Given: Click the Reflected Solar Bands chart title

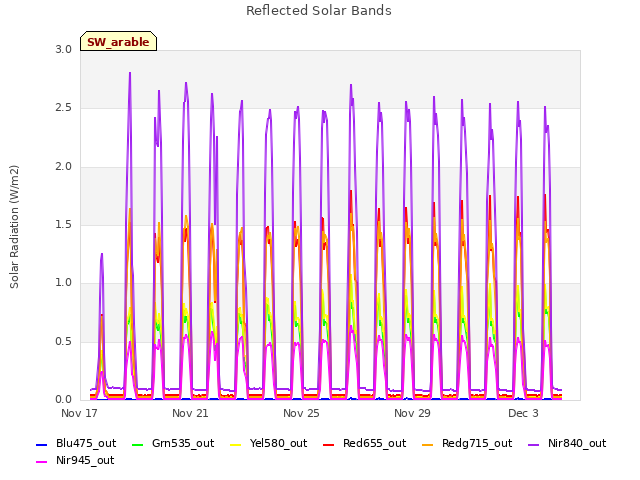Looking at the screenshot, I should click(319, 11).
